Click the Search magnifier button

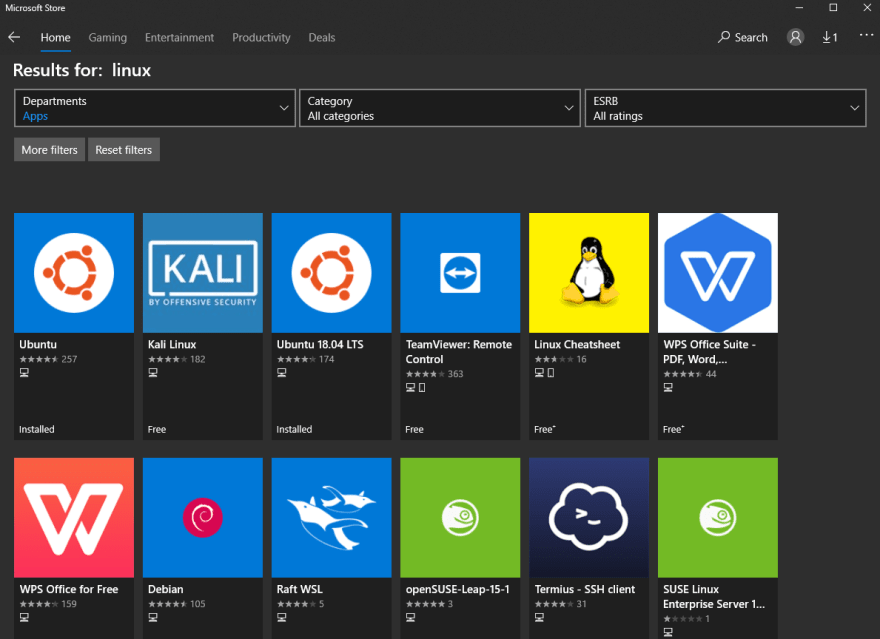tap(742, 38)
